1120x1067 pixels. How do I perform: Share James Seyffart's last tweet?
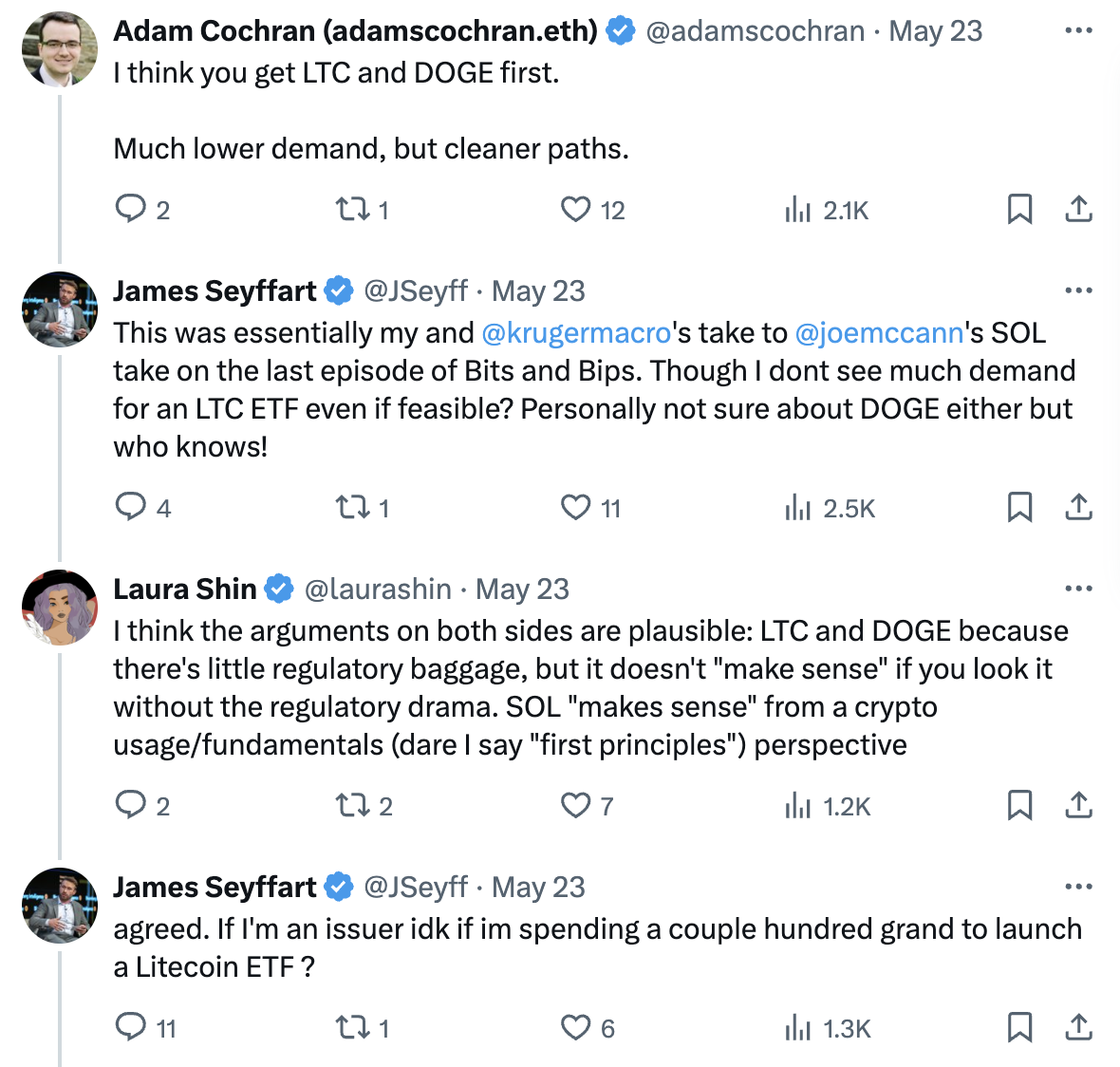(x=1079, y=1027)
